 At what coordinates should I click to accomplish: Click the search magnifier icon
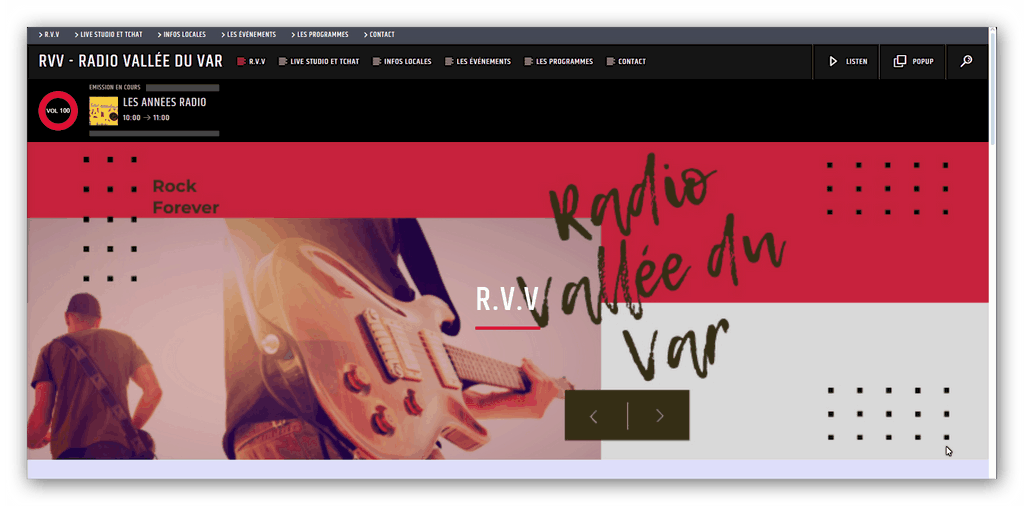tap(966, 61)
